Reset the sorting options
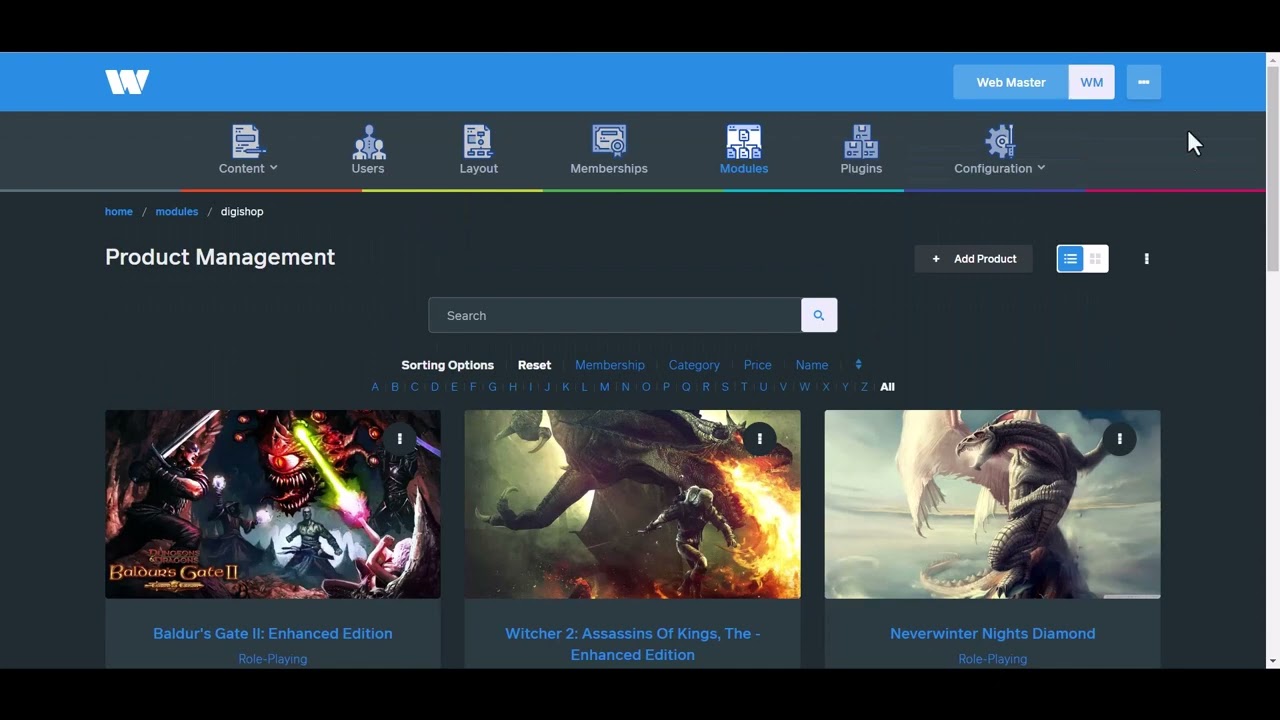The image size is (1280, 720). pos(534,365)
